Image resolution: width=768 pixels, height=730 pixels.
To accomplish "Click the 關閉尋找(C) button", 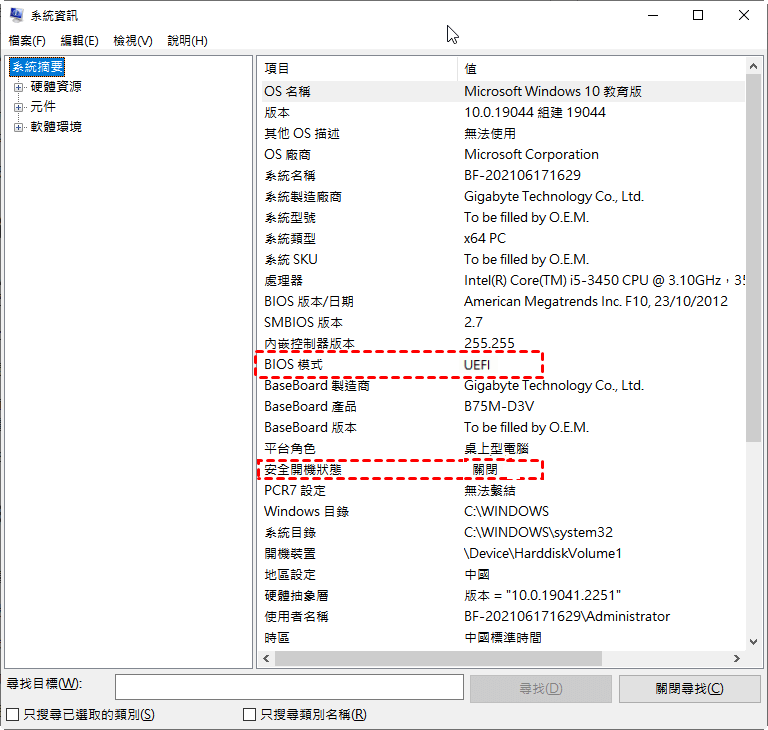I will pyautogui.click(x=690, y=688).
